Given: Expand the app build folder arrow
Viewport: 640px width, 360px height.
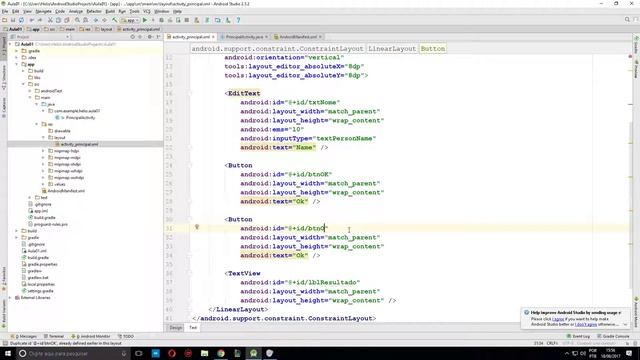Looking at the screenshot, I should point(23,71).
